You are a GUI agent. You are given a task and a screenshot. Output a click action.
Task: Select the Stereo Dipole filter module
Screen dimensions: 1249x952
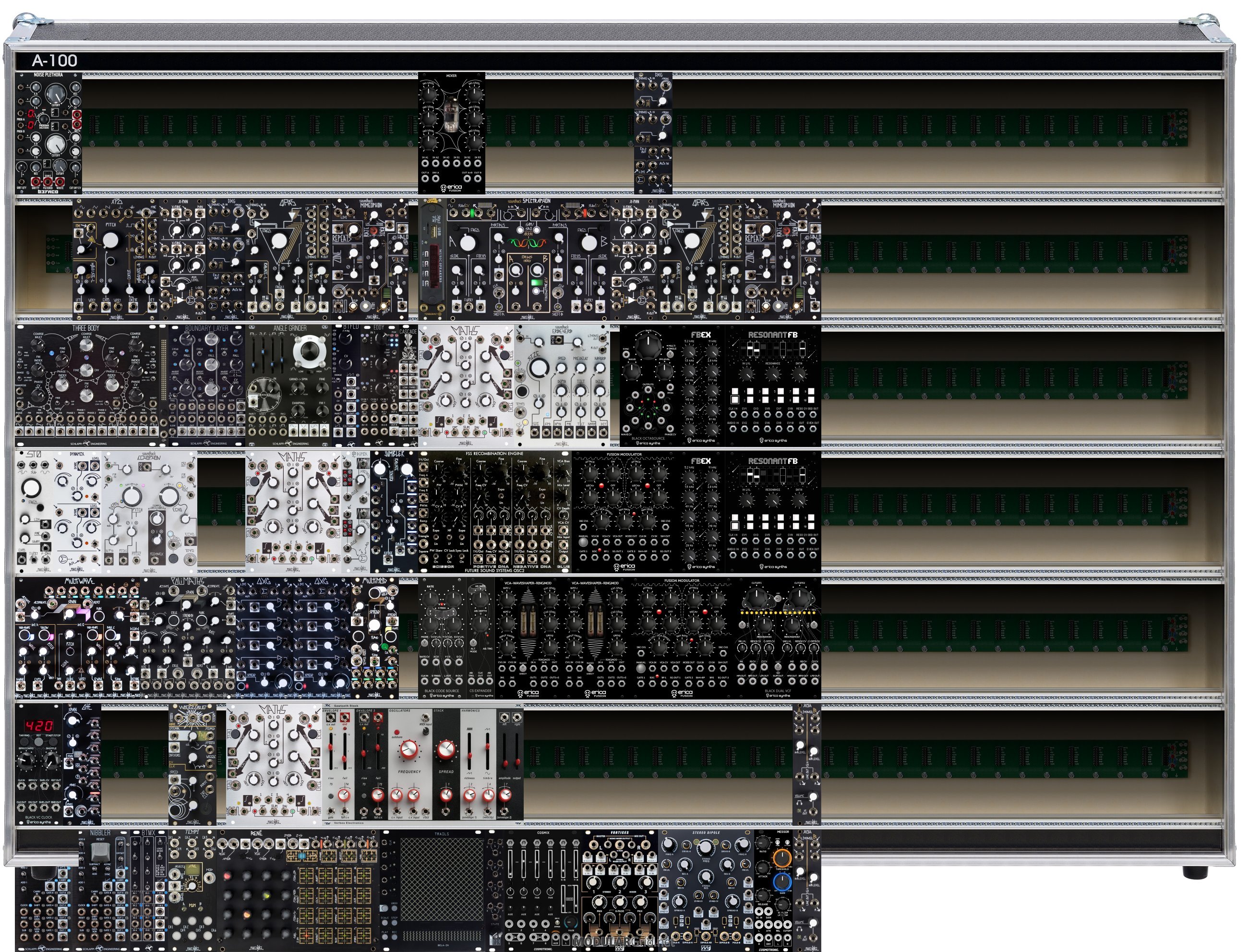pos(707,892)
